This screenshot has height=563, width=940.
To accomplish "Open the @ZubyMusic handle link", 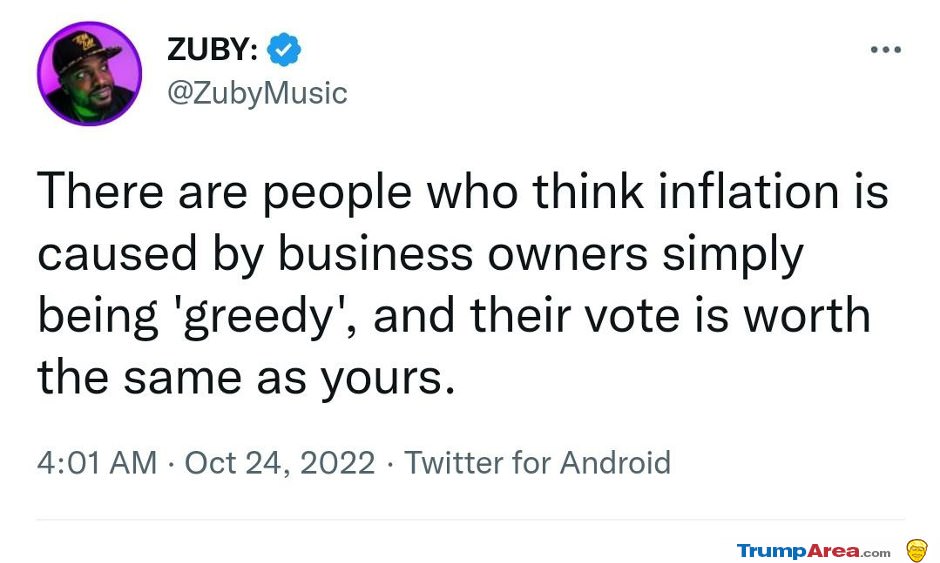I will tap(257, 93).
